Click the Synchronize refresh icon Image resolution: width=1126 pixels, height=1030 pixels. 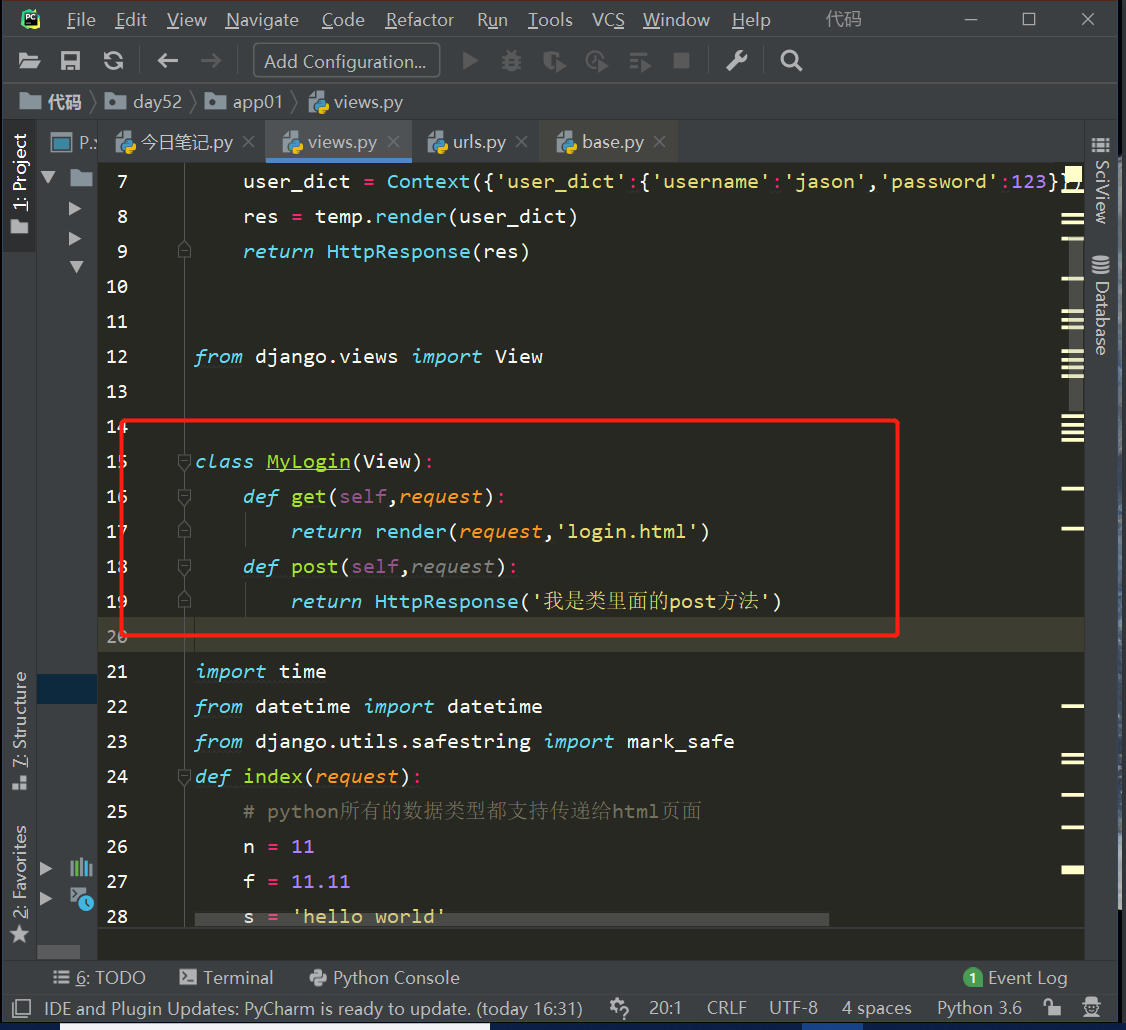[113, 61]
